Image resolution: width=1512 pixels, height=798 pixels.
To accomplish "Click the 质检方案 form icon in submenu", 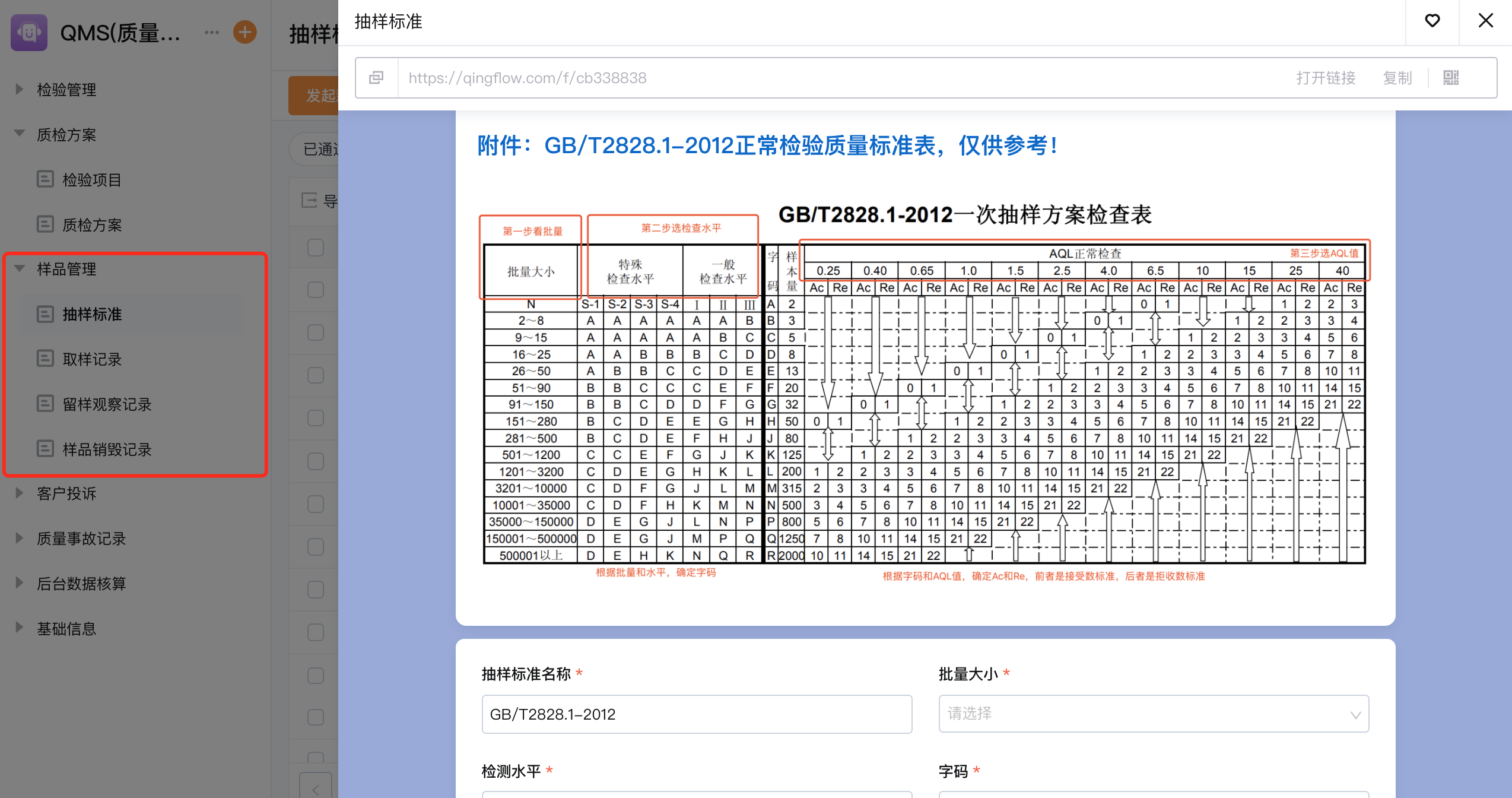I will coord(45,224).
